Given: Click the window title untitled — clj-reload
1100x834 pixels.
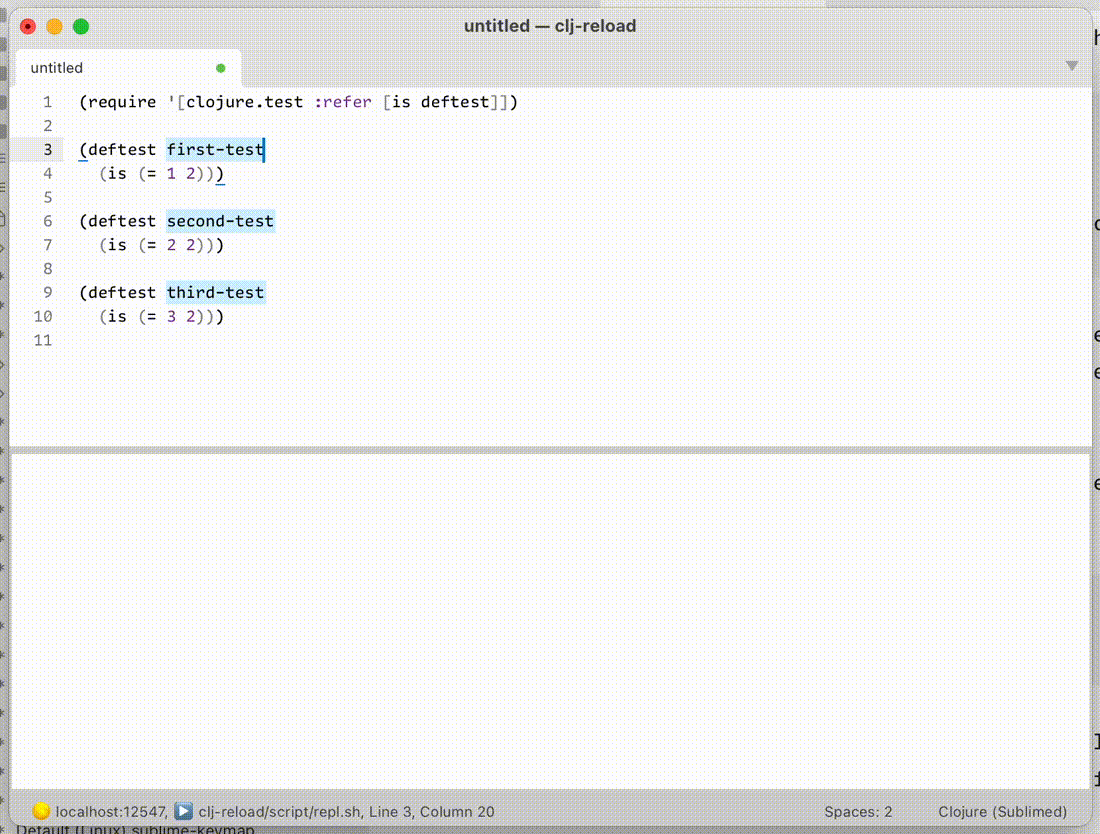Looking at the screenshot, I should tap(550, 26).
